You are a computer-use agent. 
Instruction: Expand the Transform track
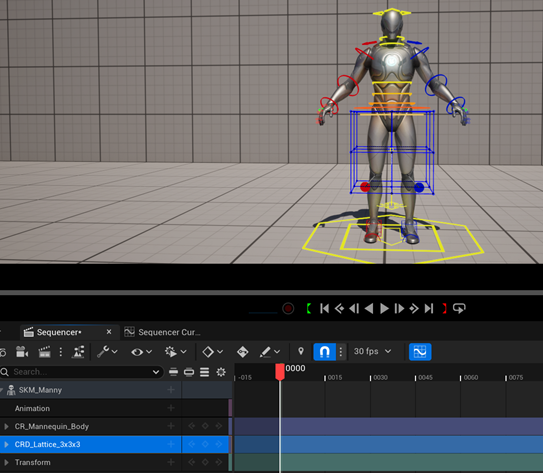point(6,462)
